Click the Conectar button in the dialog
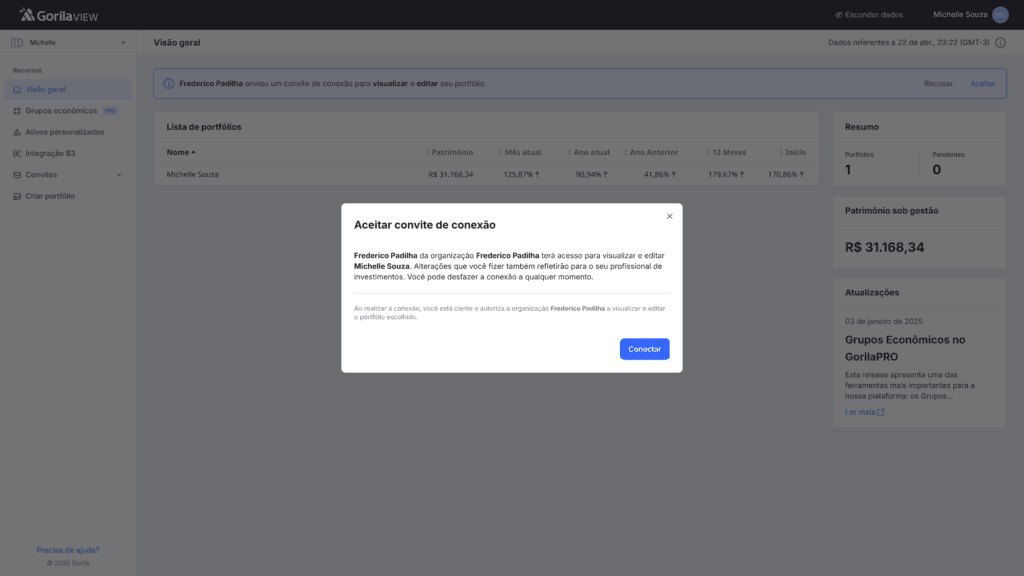This screenshot has width=1024, height=576. tap(644, 349)
